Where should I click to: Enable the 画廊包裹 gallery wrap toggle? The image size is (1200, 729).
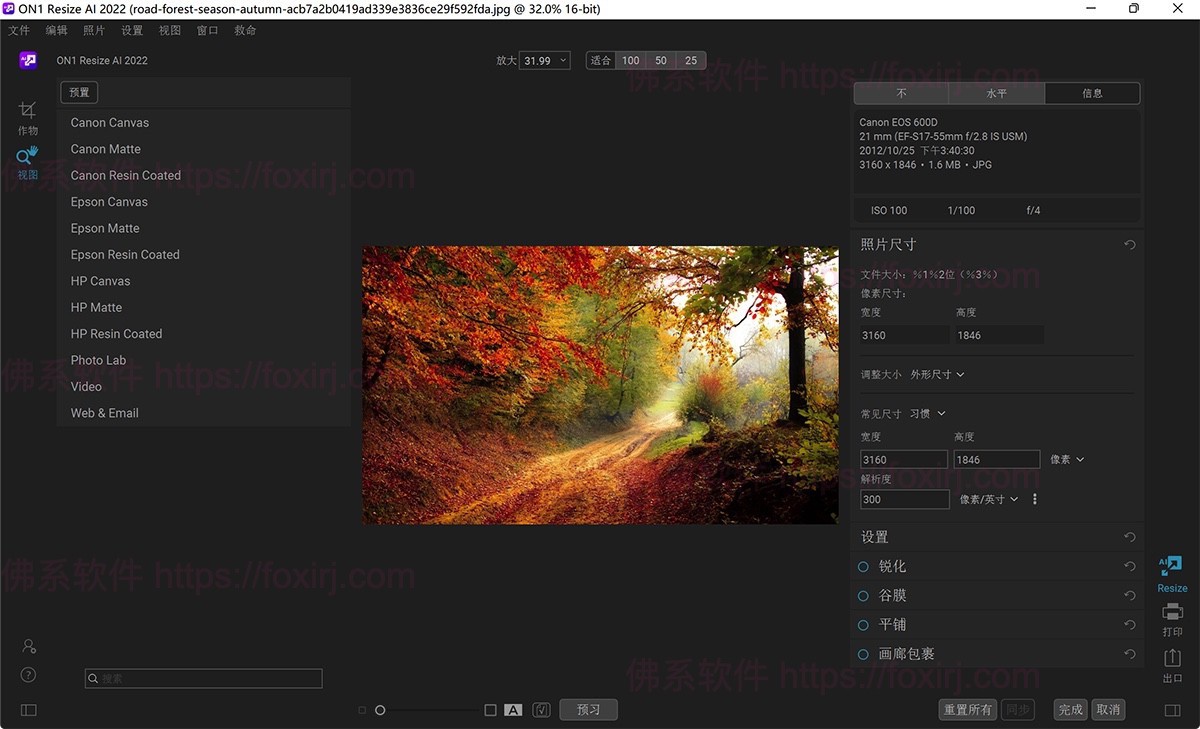(x=862, y=653)
